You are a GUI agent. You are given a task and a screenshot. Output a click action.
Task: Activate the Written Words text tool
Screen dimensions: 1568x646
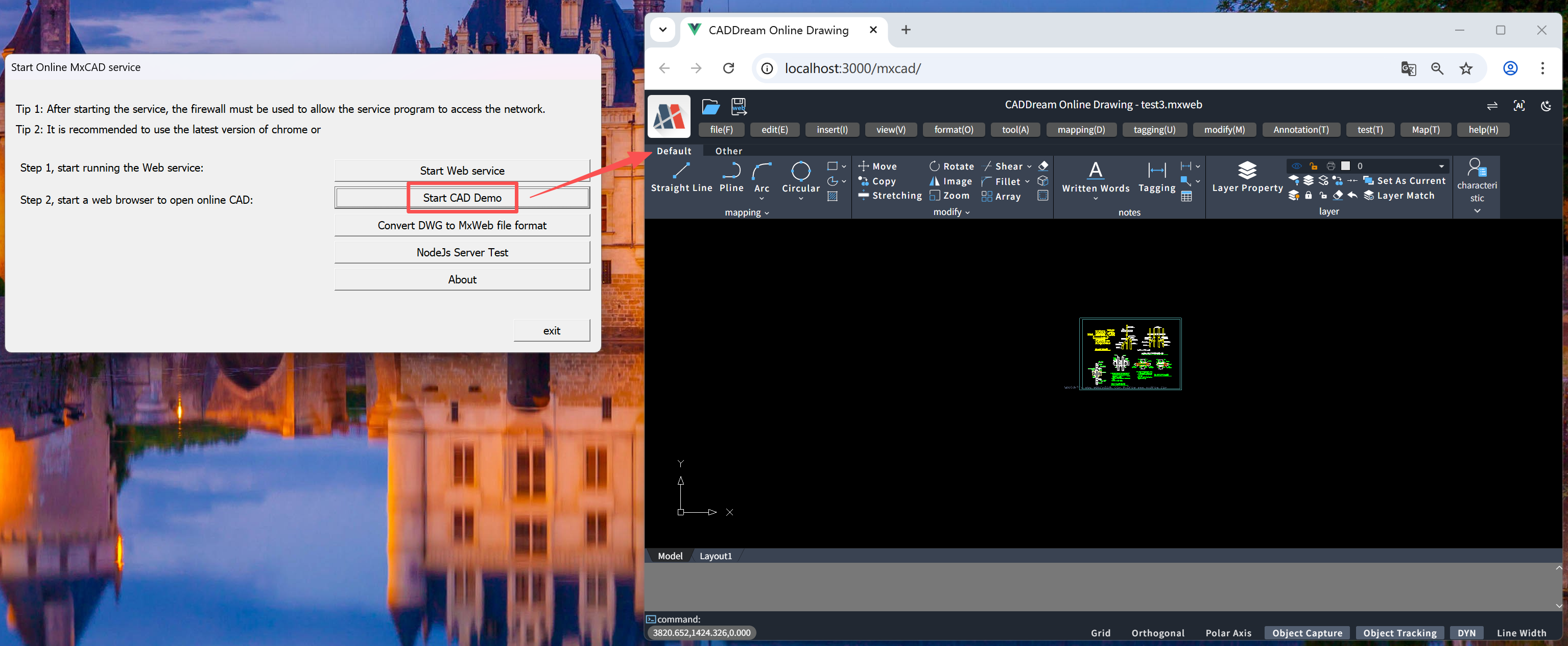pyautogui.click(x=1095, y=177)
